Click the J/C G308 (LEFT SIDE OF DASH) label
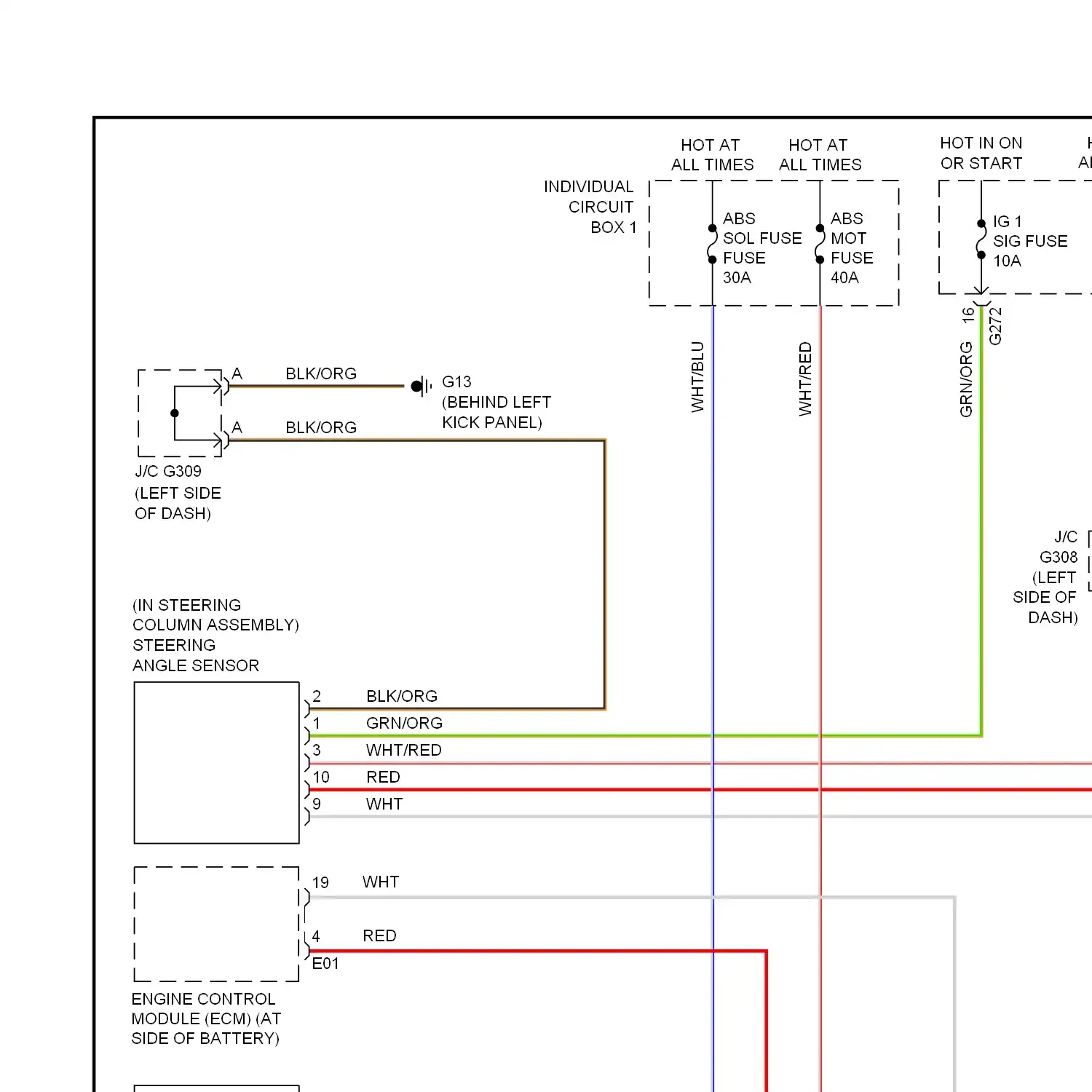Viewport: 1092px width, 1092px height. click(x=1045, y=577)
